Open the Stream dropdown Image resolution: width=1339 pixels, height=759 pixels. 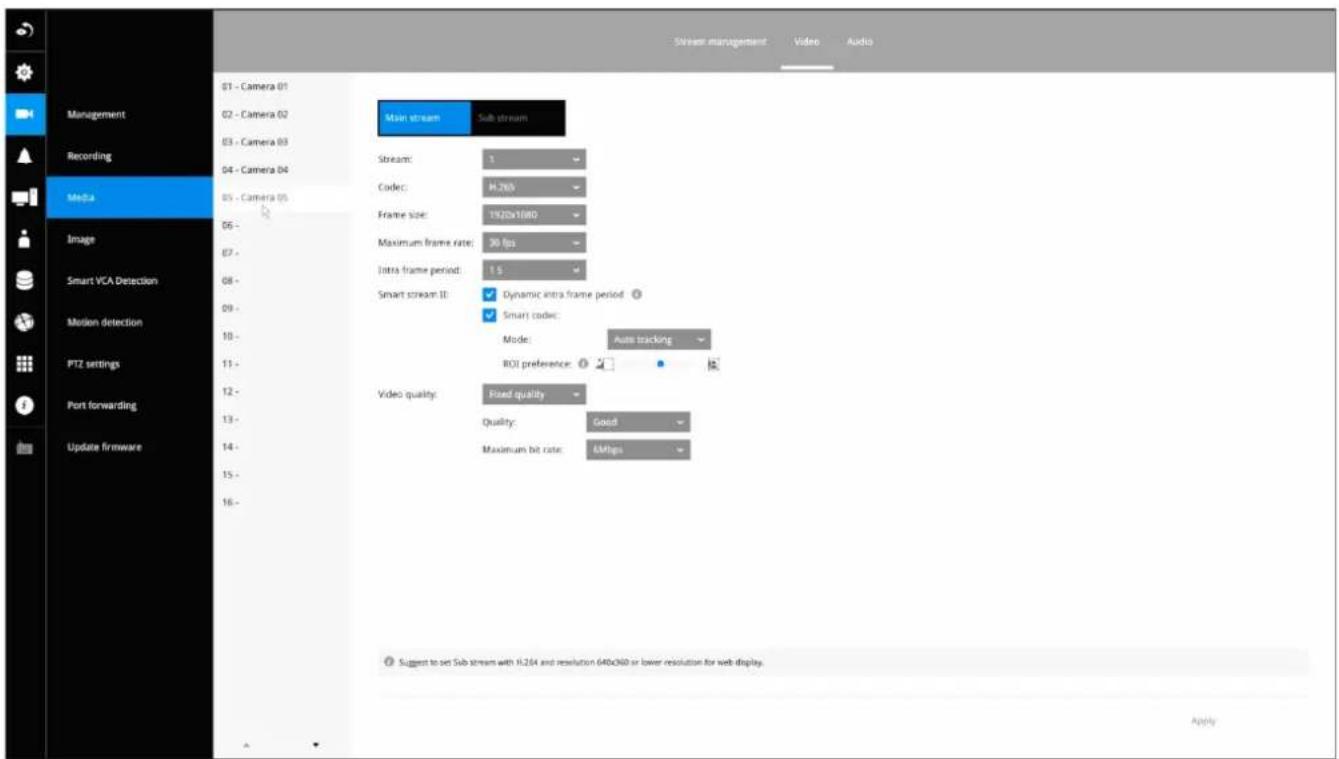[534, 159]
